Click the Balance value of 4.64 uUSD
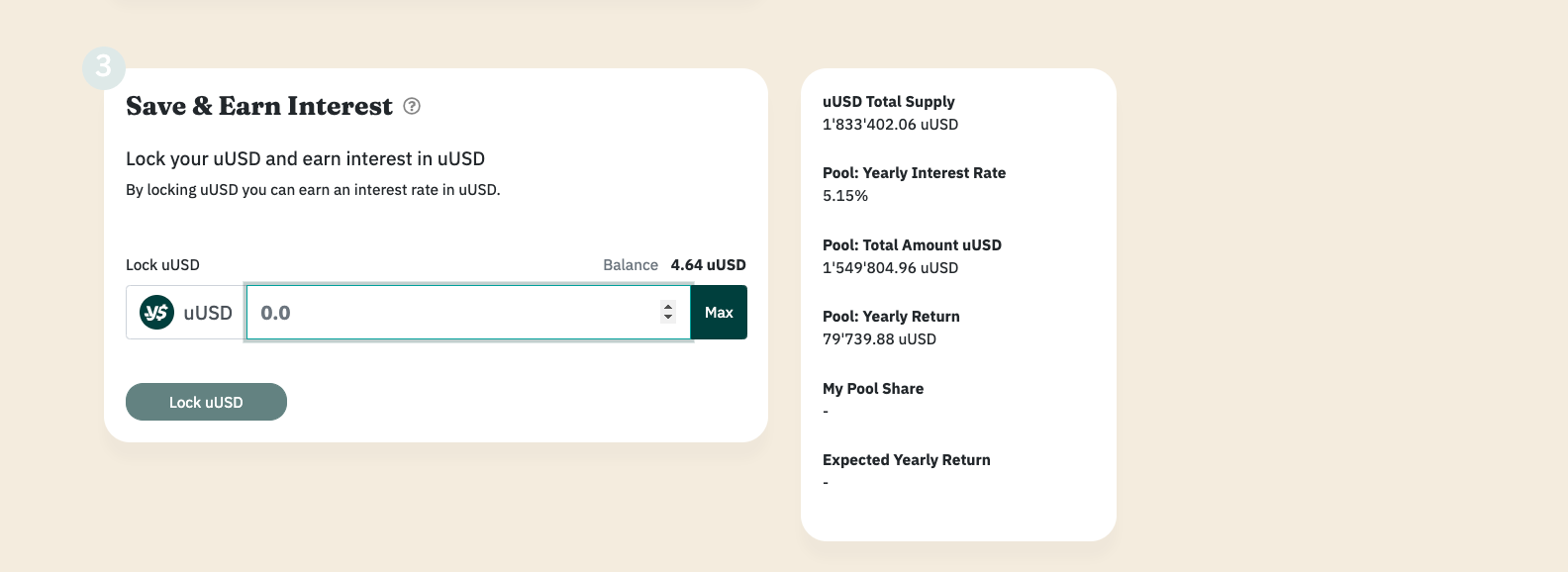 (x=709, y=264)
